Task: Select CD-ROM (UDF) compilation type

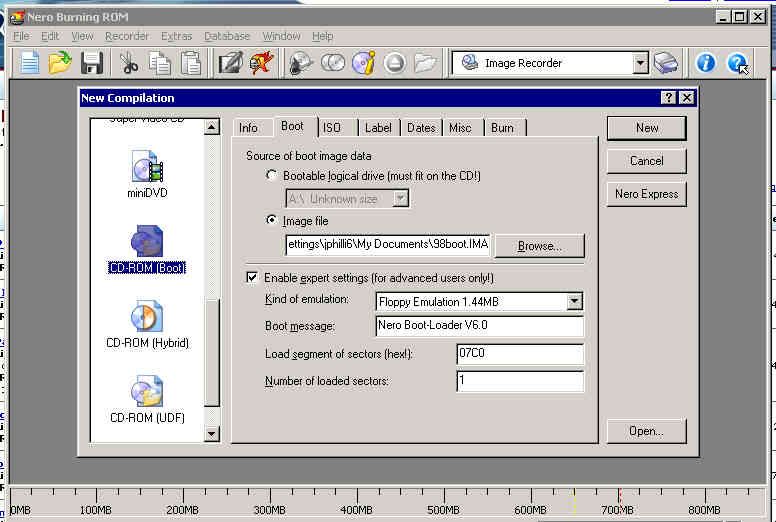Action: click(x=147, y=399)
